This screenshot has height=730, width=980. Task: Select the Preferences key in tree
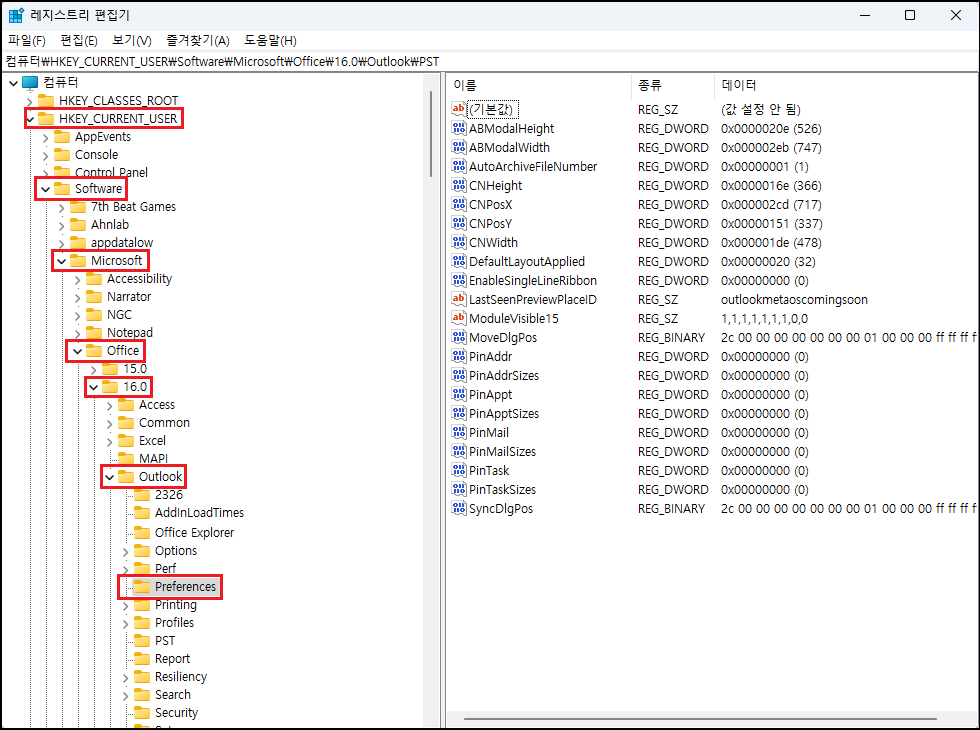pos(185,586)
